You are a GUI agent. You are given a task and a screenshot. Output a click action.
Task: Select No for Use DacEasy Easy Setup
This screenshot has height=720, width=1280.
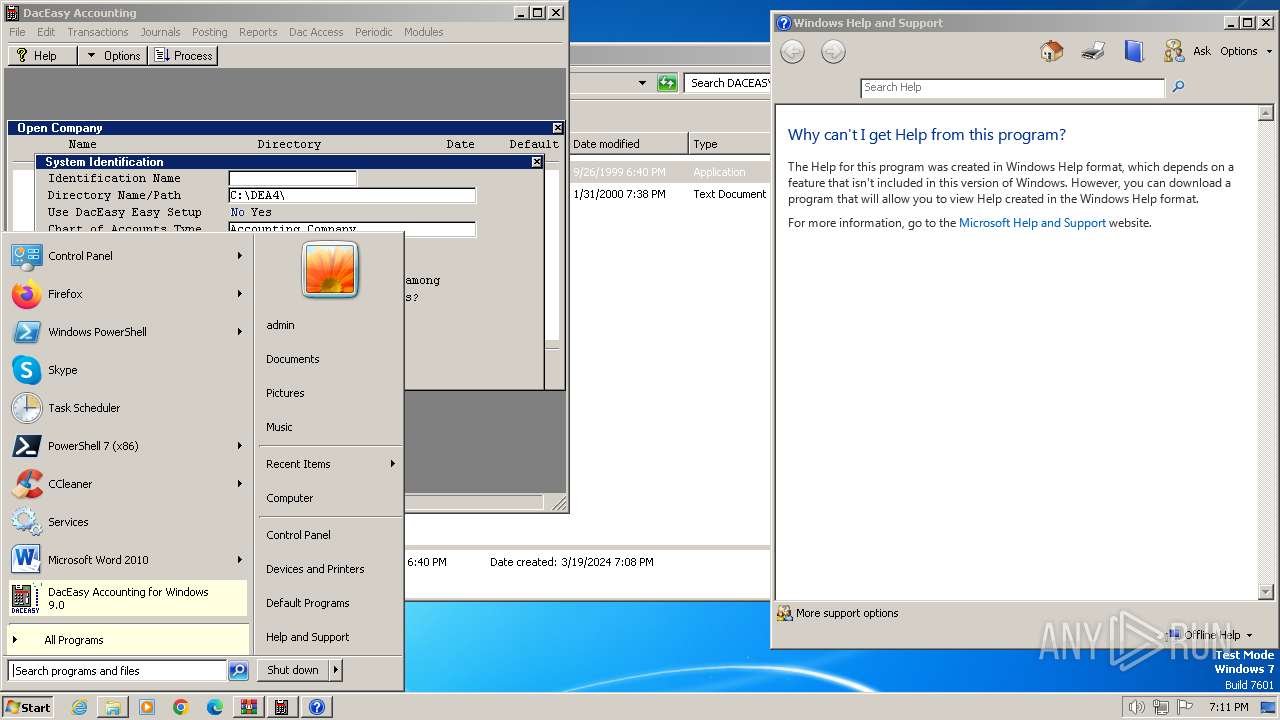(x=237, y=212)
